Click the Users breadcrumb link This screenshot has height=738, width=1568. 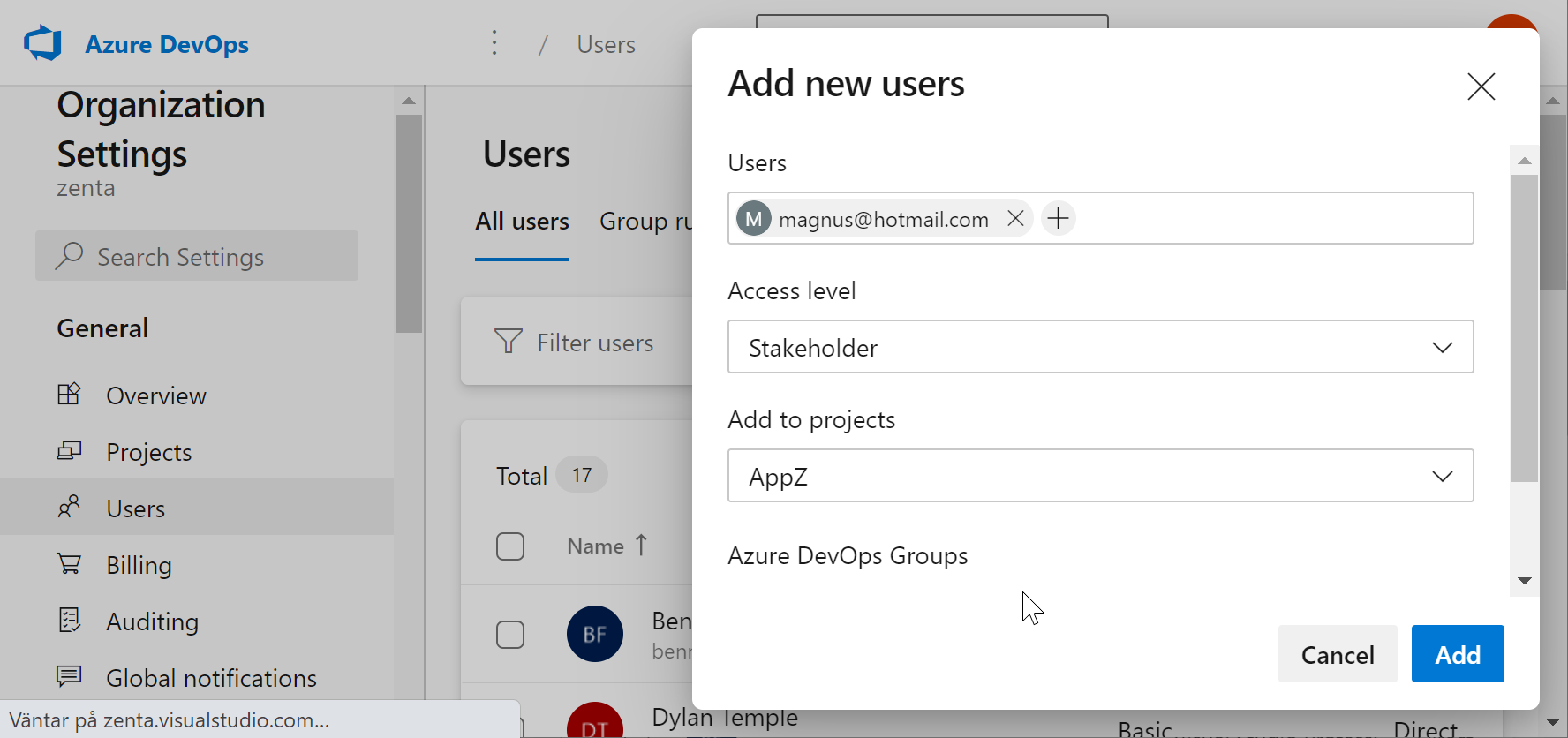tap(606, 44)
